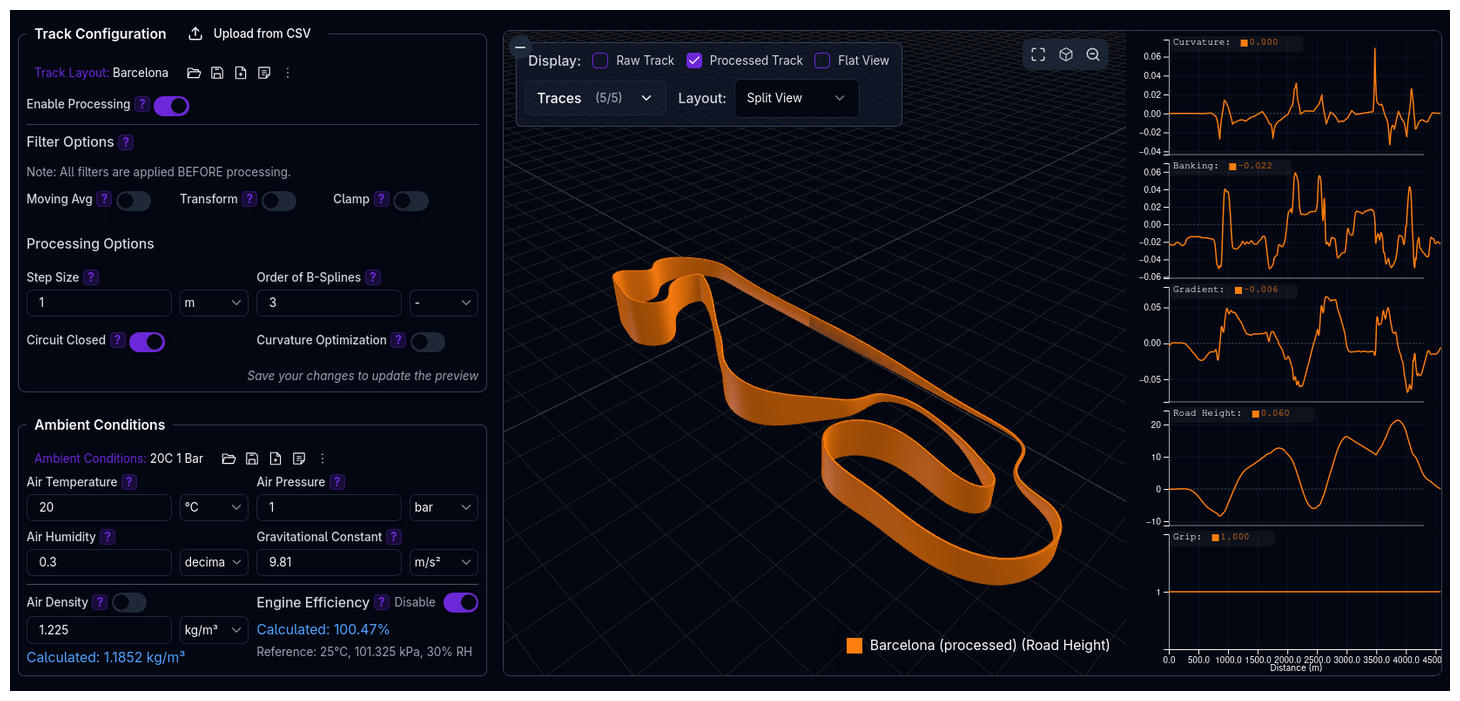Disable the Circuit Closed toggle

(147, 342)
